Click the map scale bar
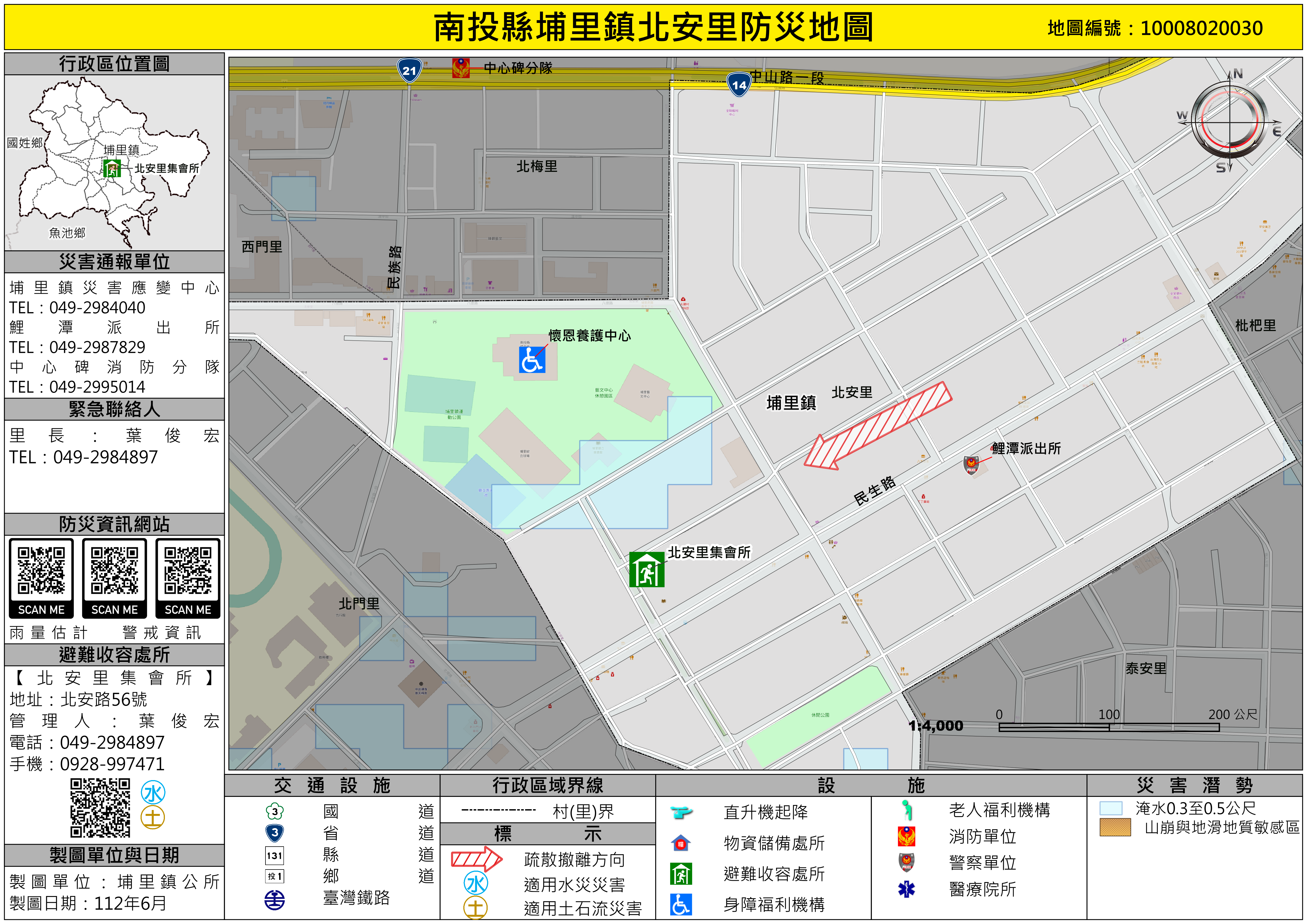Viewport: 1307px width, 924px height. pyautogui.click(x=1108, y=727)
